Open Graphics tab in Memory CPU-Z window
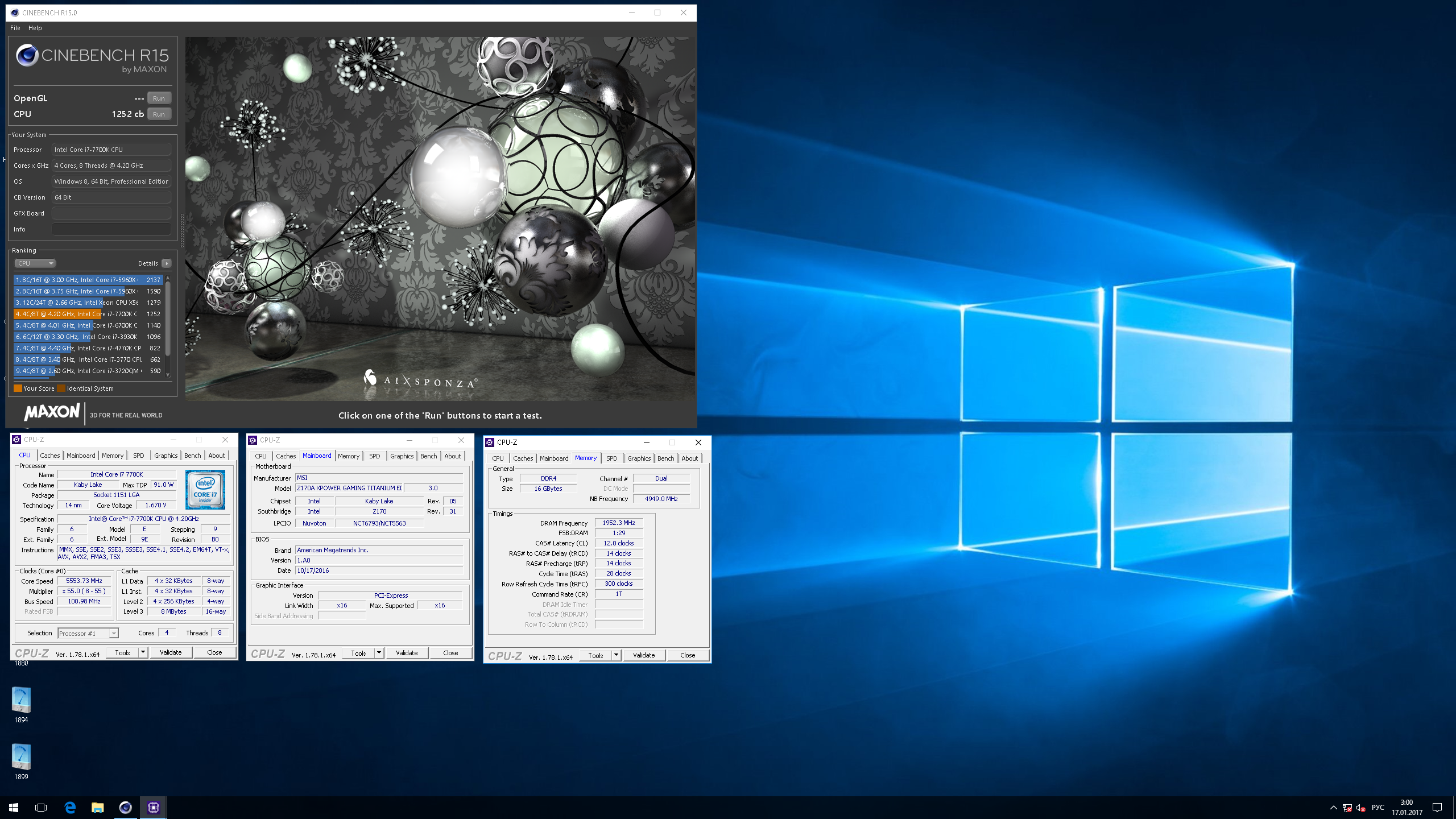 coord(639,458)
